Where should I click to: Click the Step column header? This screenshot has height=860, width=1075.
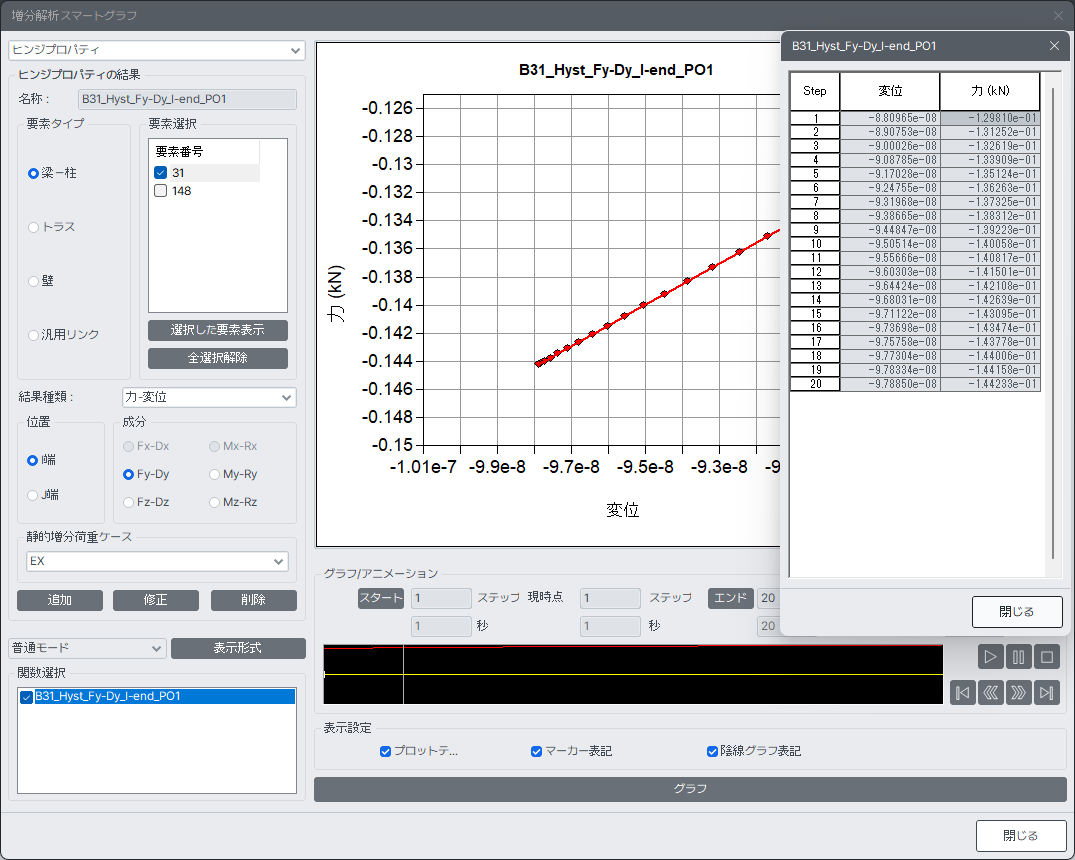tap(814, 91)
